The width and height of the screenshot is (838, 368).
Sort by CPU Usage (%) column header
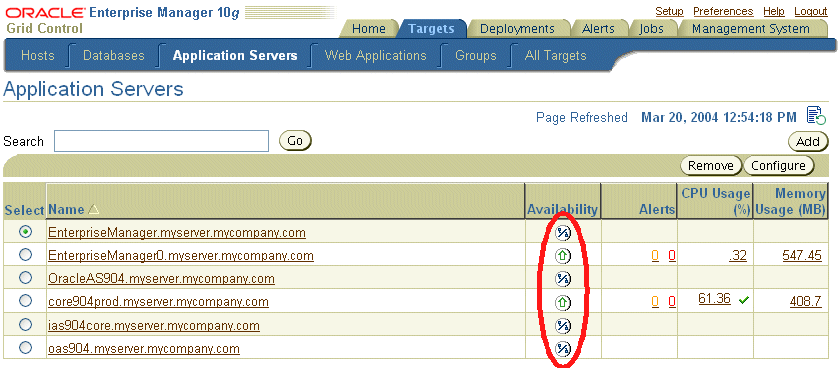(716, 201)
